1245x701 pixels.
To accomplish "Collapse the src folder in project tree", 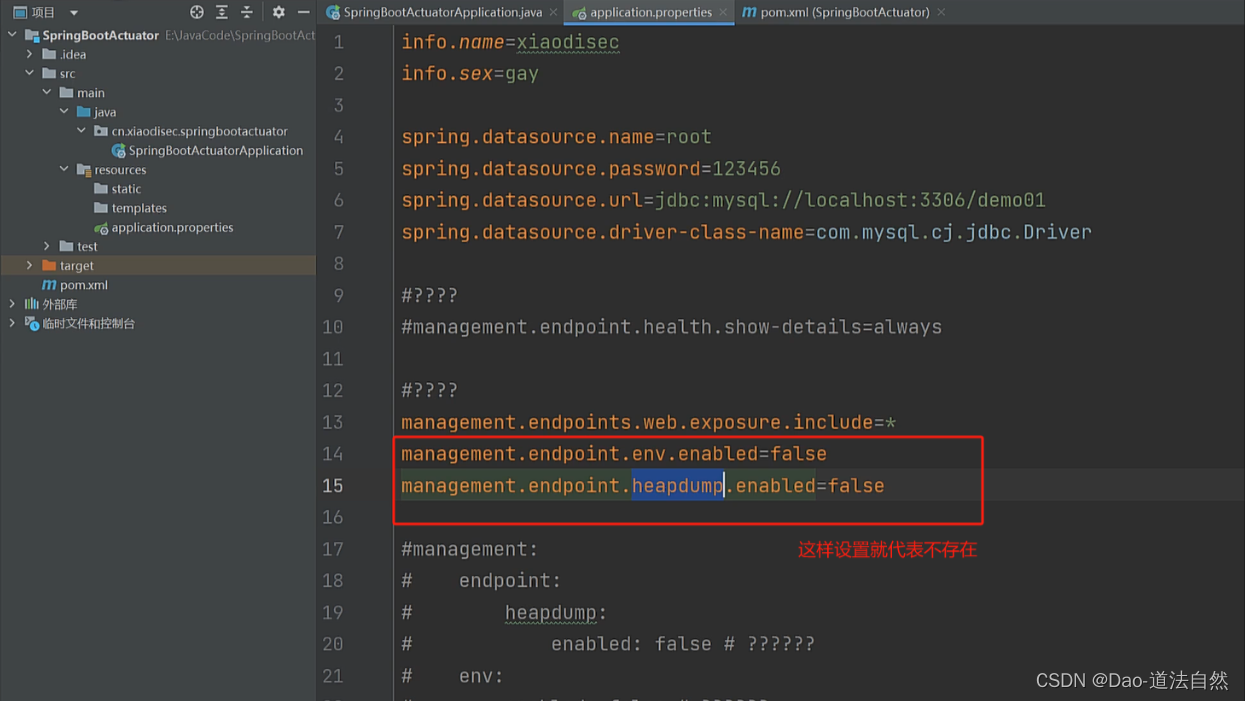I will point(29,73).
